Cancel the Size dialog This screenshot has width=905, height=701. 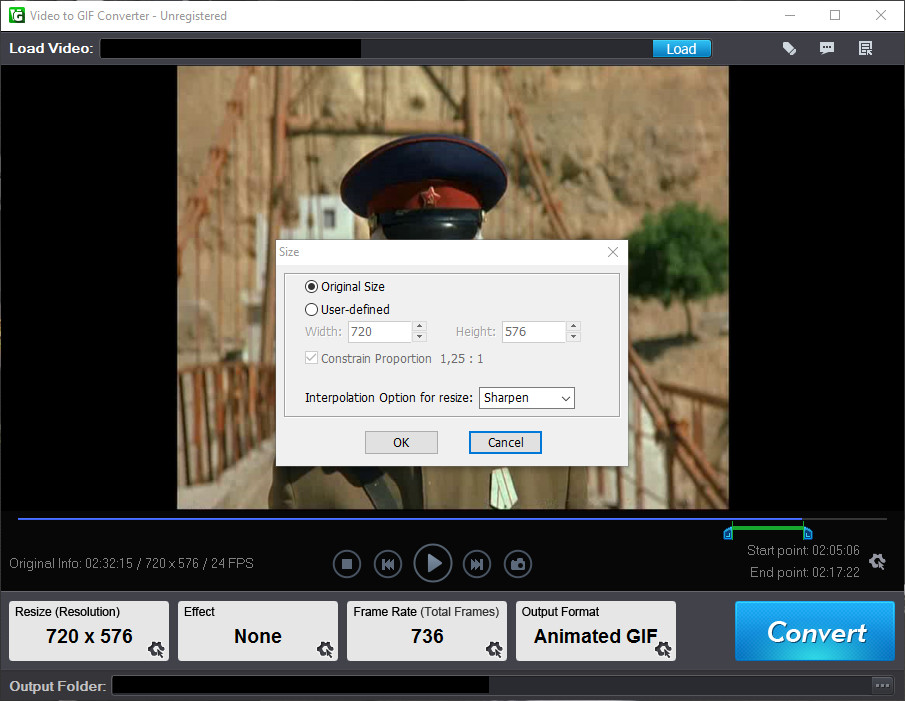(x=505, y=443)
